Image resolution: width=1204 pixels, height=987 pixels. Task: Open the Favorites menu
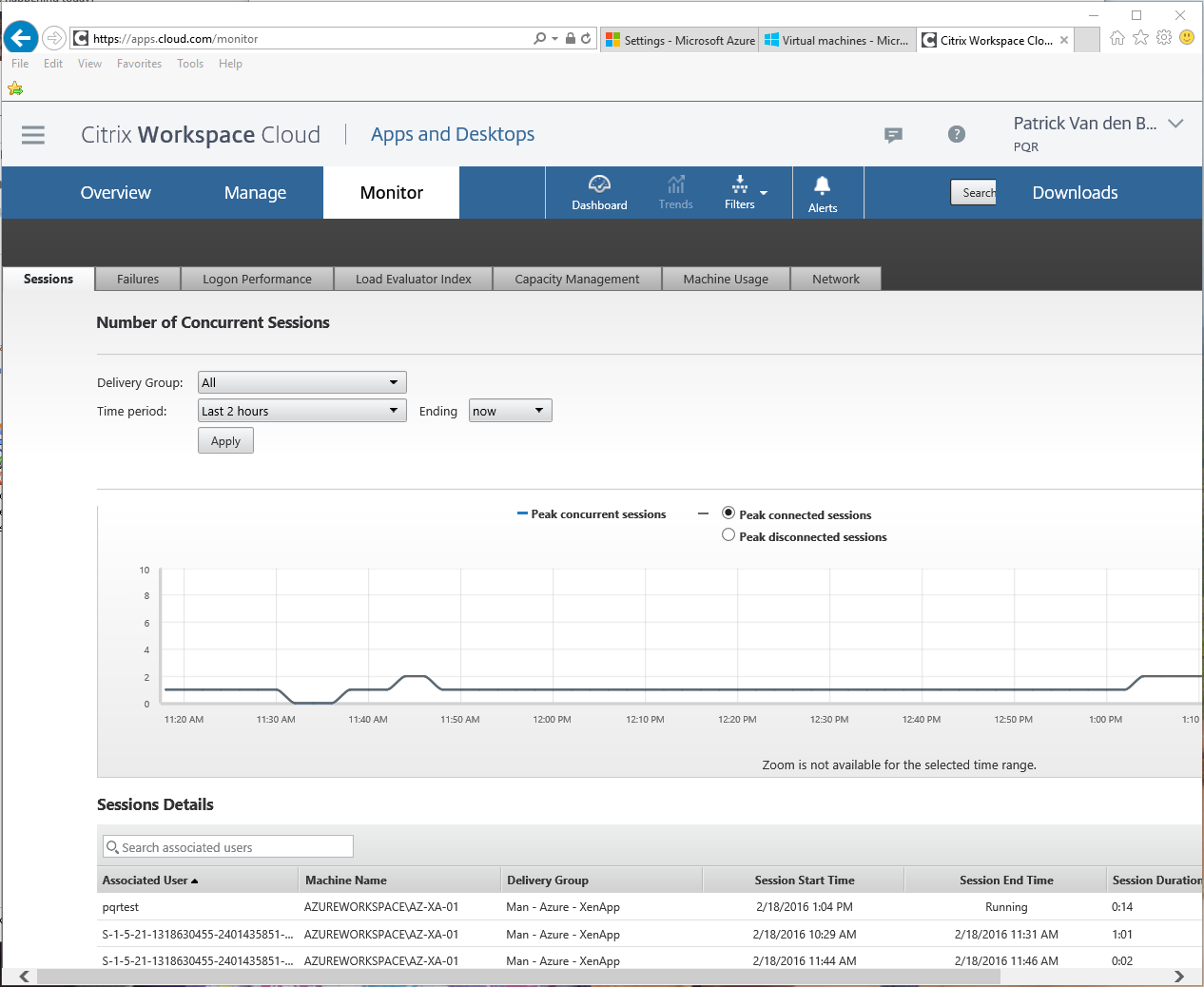pos(139,64)
